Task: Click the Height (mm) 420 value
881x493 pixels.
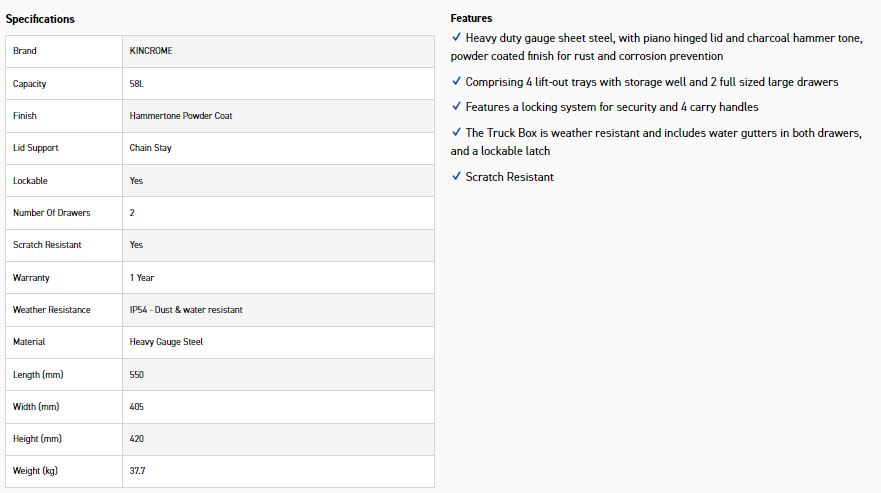Action: (137, 438)
